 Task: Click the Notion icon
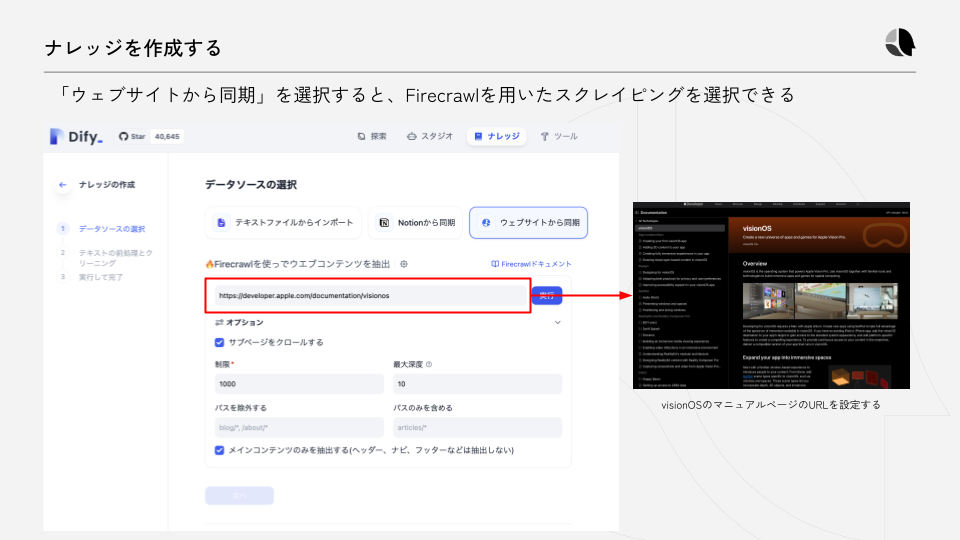click(x=384, y=223)
